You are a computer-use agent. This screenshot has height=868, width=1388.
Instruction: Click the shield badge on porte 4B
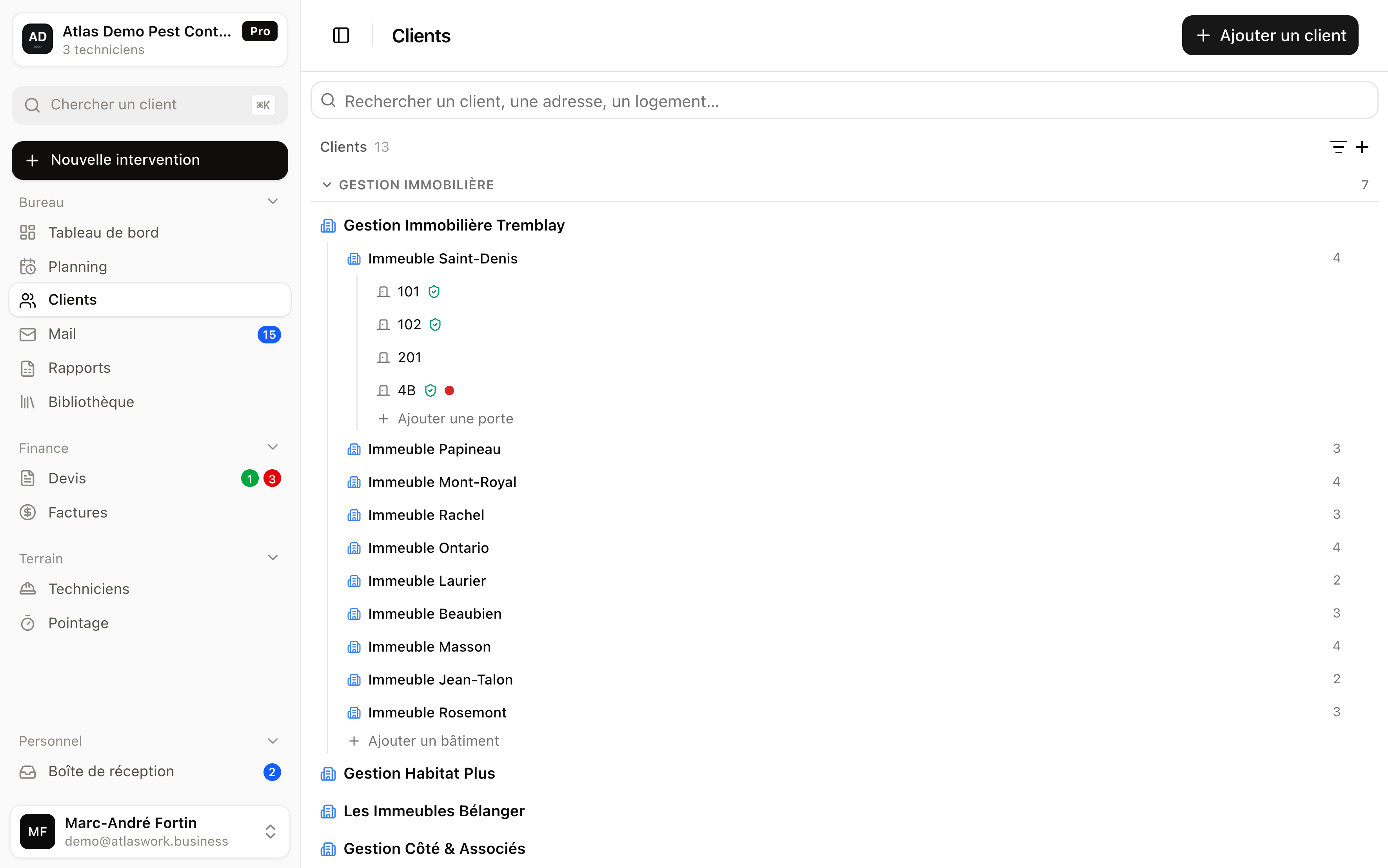[x=431, y=390]
